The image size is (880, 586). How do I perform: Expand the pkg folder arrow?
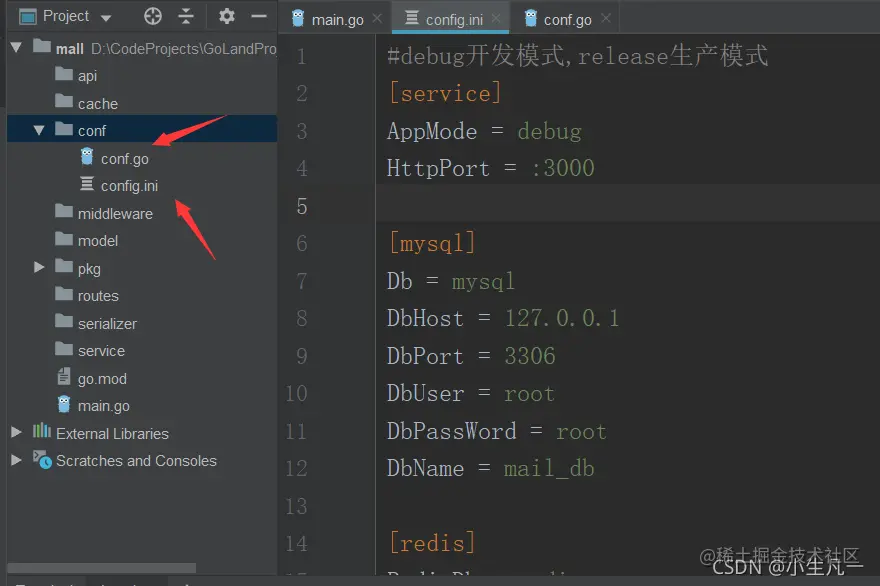click(x=39, y=267)
